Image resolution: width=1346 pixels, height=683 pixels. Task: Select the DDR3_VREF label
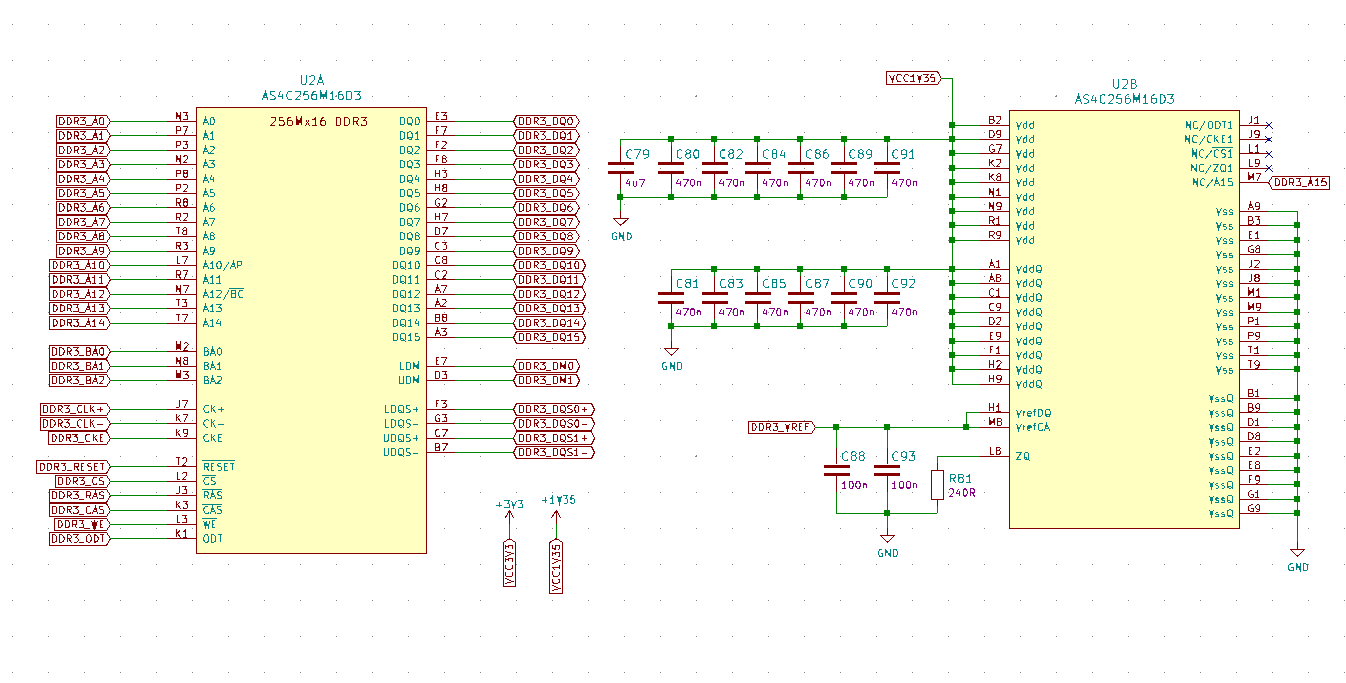pos(781,427)
